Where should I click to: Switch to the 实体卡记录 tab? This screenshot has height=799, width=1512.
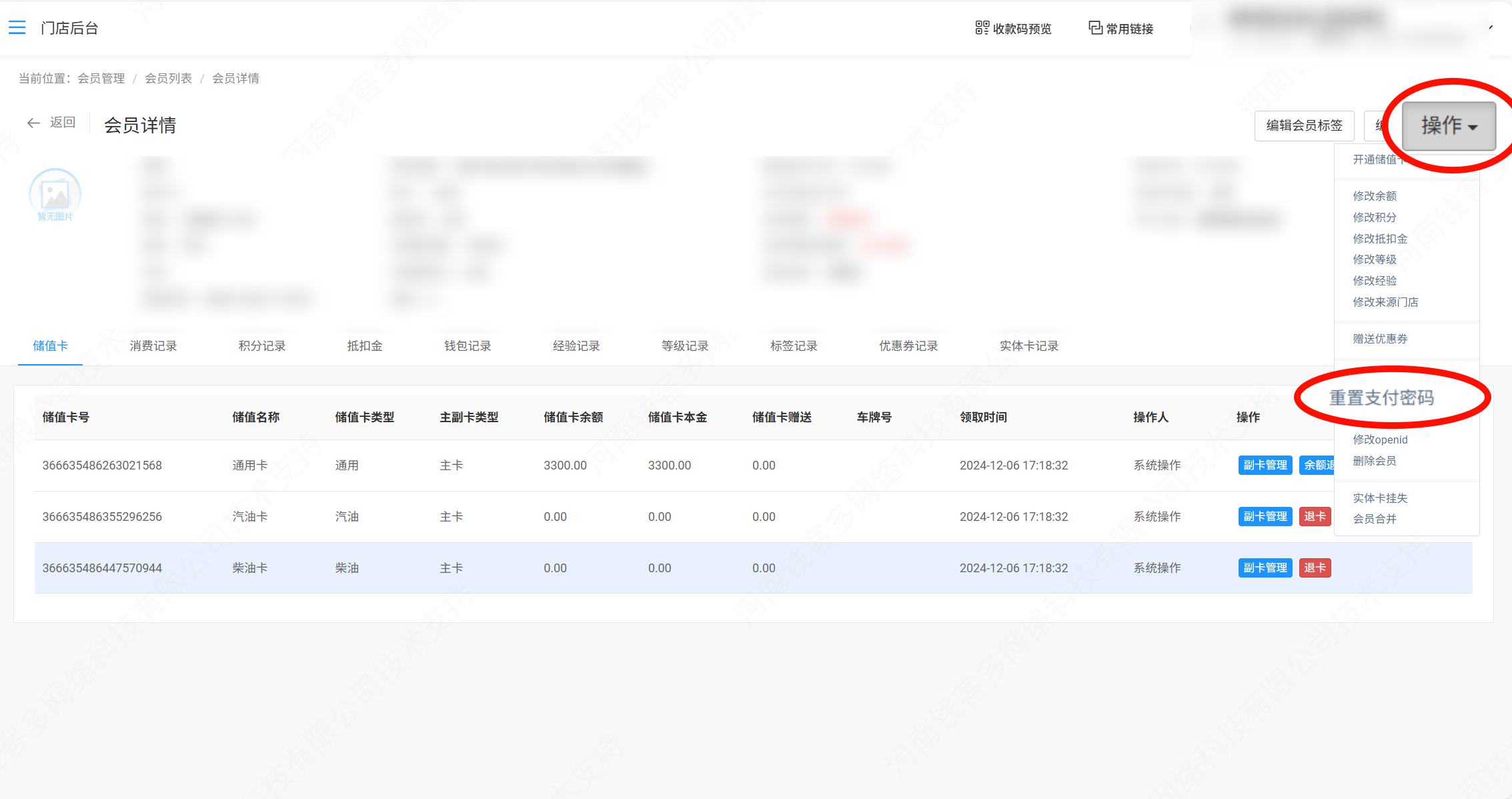[1028, 346]
